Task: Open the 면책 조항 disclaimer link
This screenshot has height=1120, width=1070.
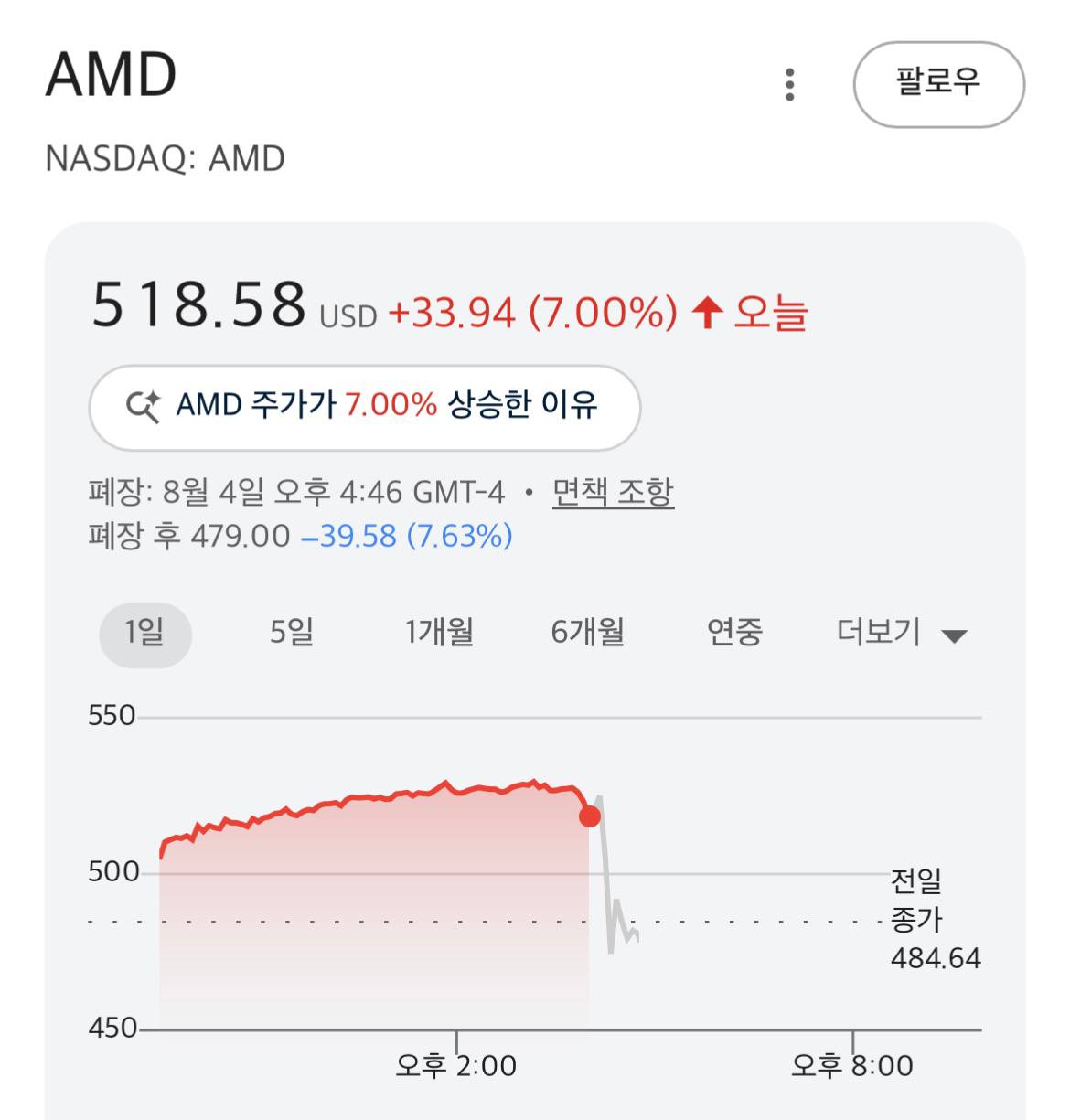Action: click(613, 493)
